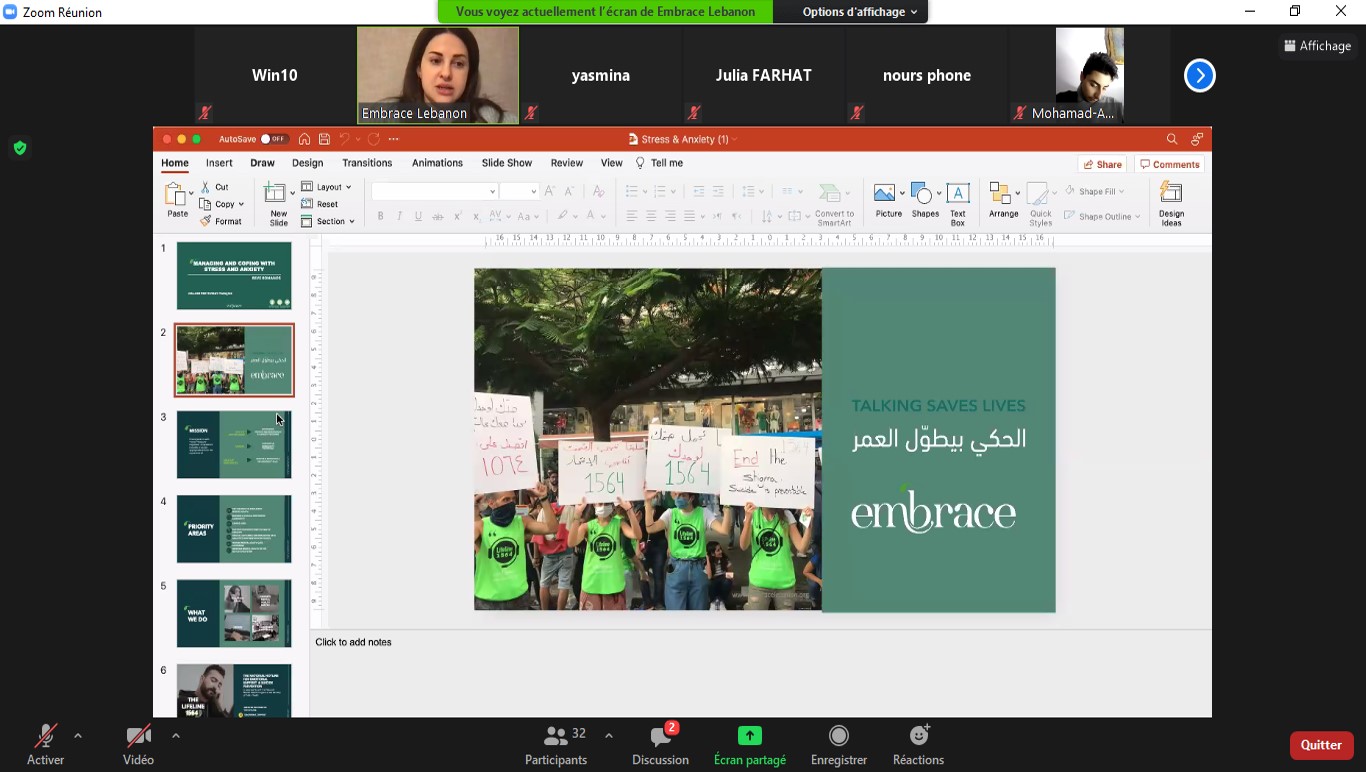Click Convert to SmartArt
1366x772 pixels.
coord(833,204)
